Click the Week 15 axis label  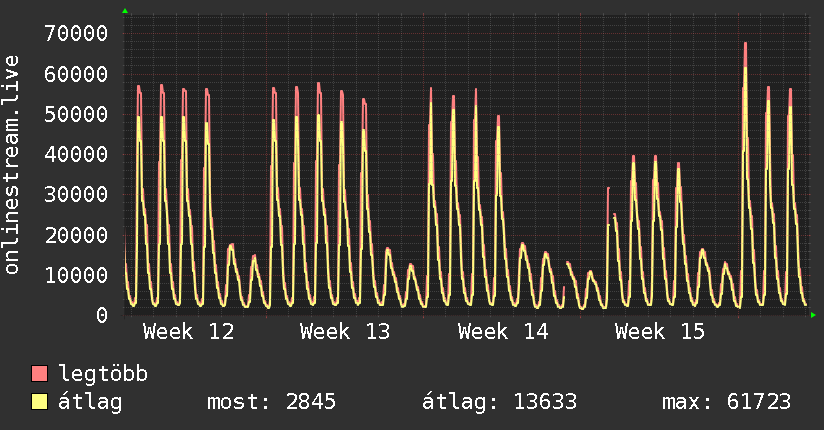pos(660,332)
